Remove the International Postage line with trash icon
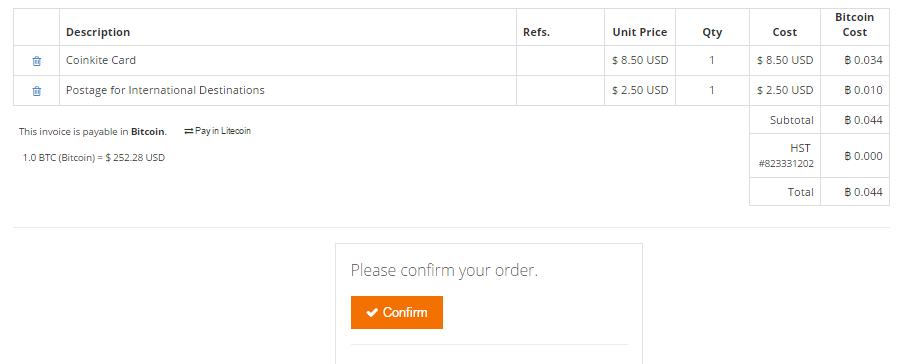The height and width of the screenshot is (364, 921). point(36,91)
